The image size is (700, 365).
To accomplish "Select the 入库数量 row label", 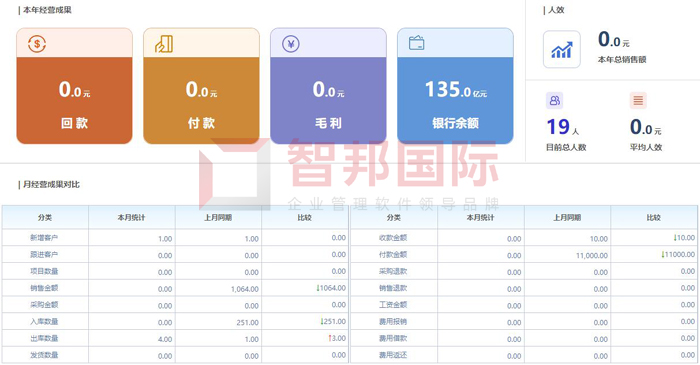I will [x=44, y=321].
